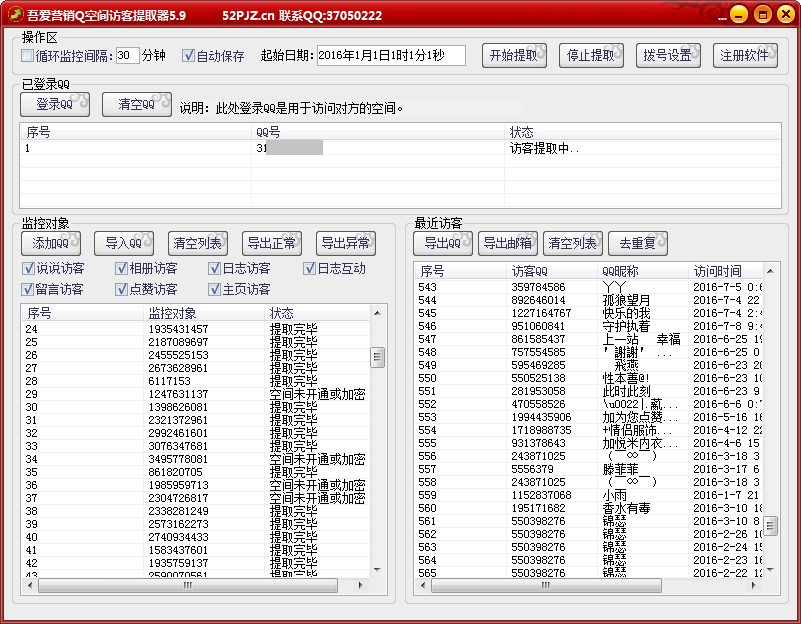801x624 pixels.
Task: Click the 去重复 button
Action: 637,243
